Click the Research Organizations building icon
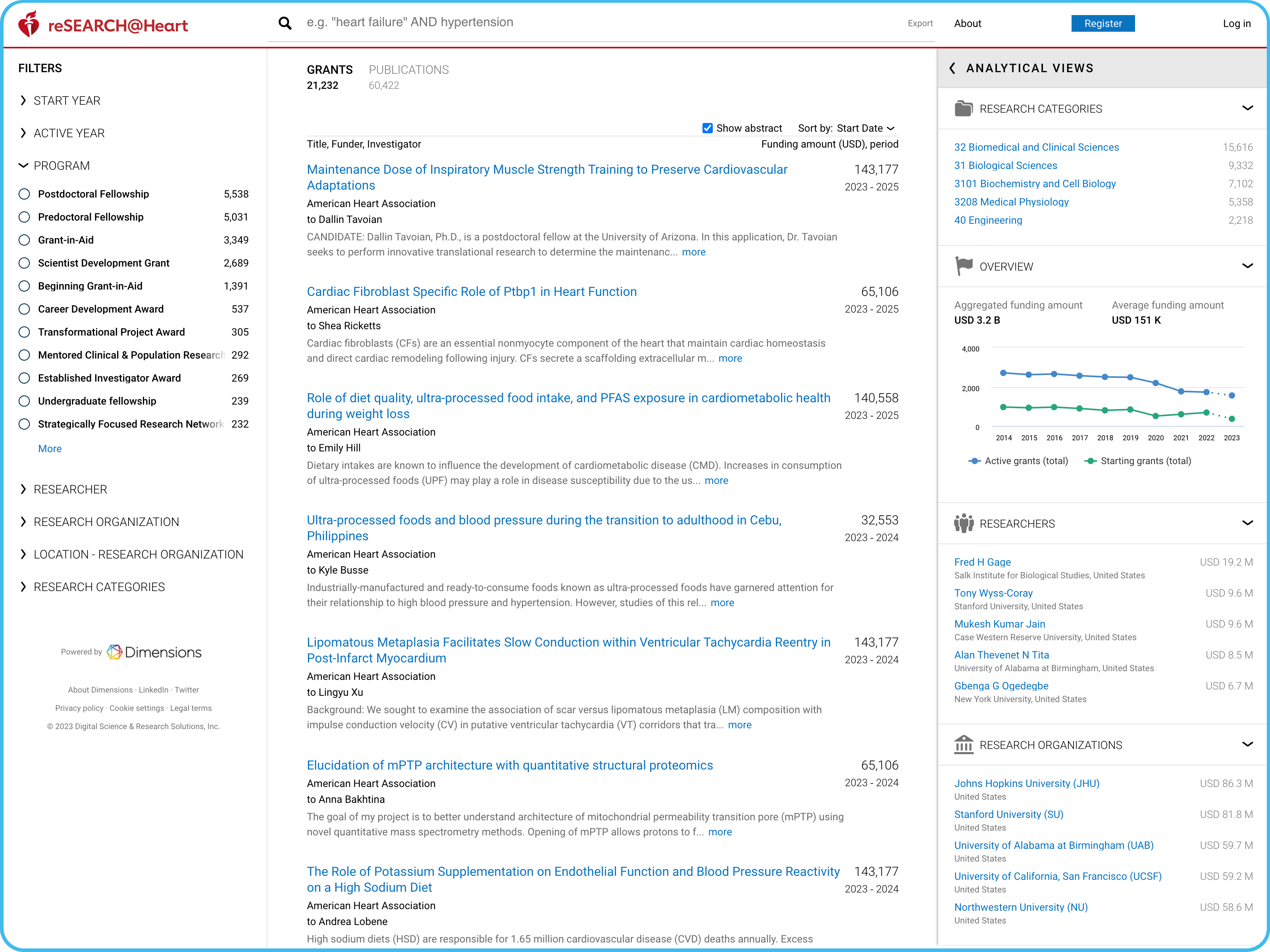The image size is (1270, 952). [x=963, y=744]
